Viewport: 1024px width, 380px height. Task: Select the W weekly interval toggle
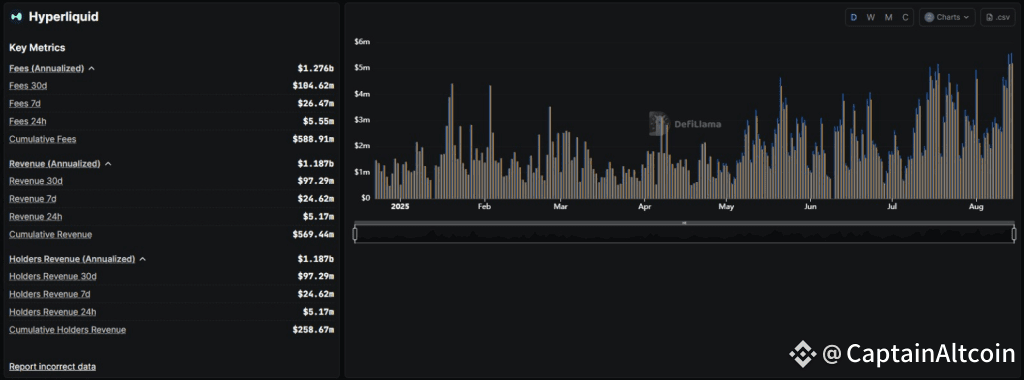coord(871,18)
